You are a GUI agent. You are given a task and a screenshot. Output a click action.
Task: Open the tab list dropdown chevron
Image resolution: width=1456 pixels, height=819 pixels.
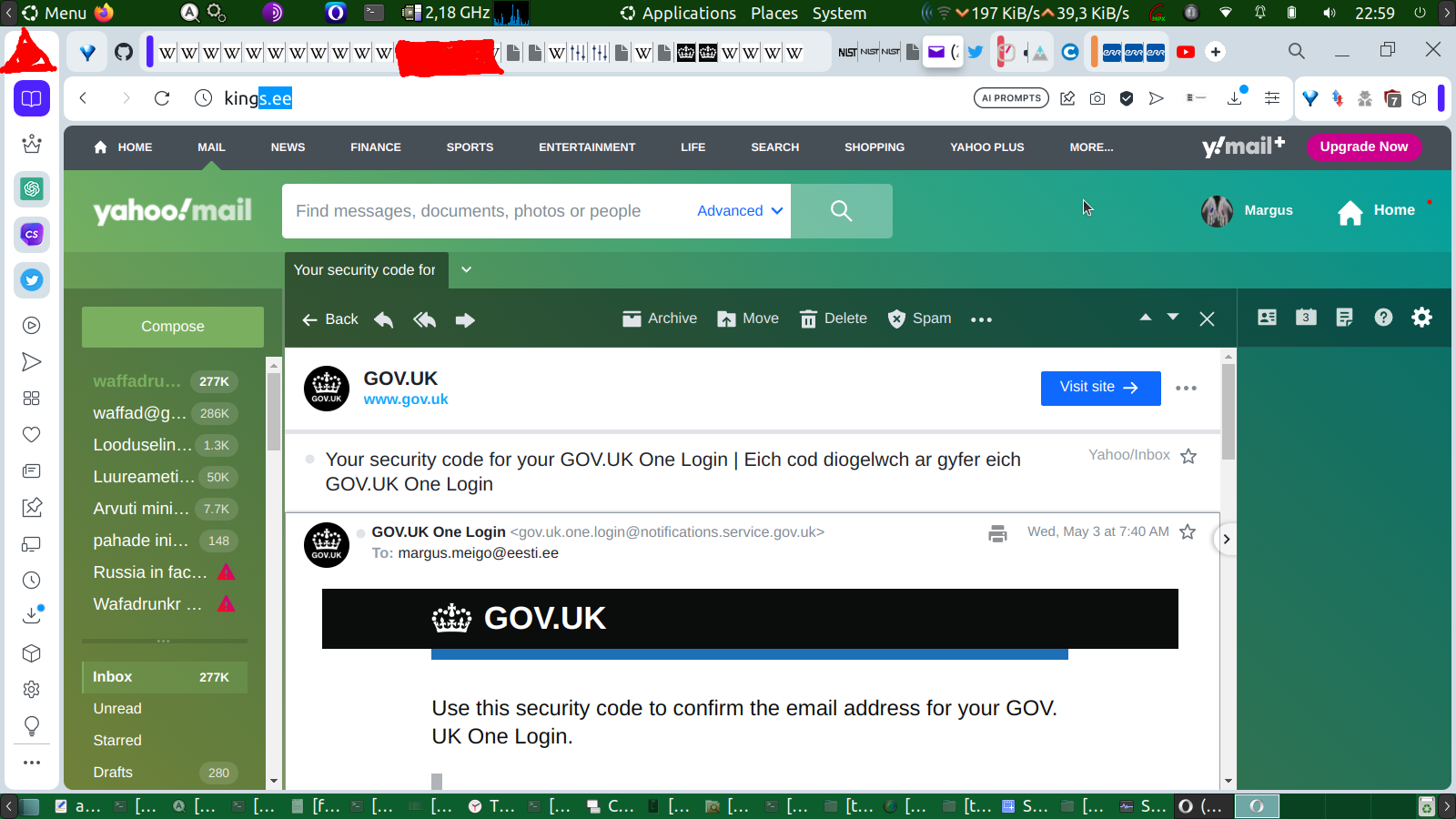467,269
